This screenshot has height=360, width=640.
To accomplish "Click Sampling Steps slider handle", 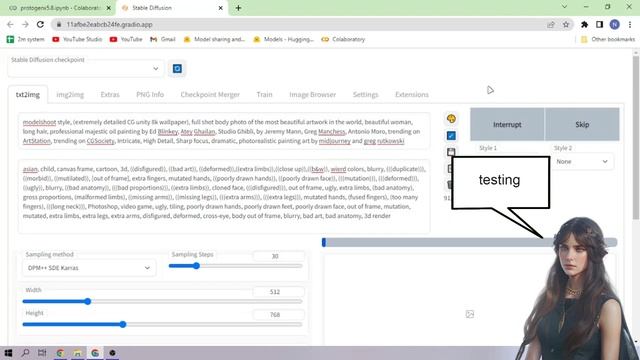I will coord(196,266).
